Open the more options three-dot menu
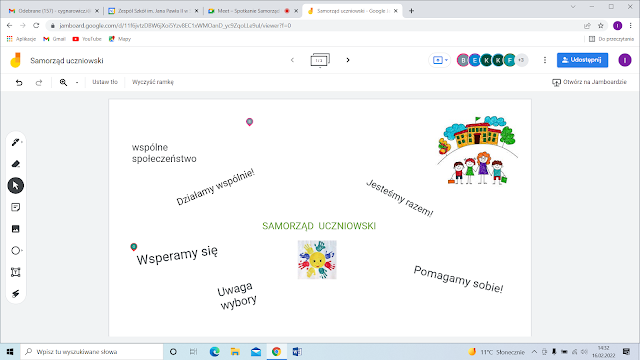 coord(544,60)
